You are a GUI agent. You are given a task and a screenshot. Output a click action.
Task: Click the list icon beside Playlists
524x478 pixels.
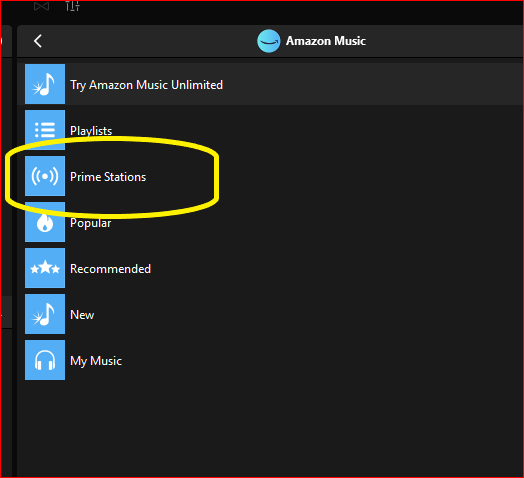[45, 130]
